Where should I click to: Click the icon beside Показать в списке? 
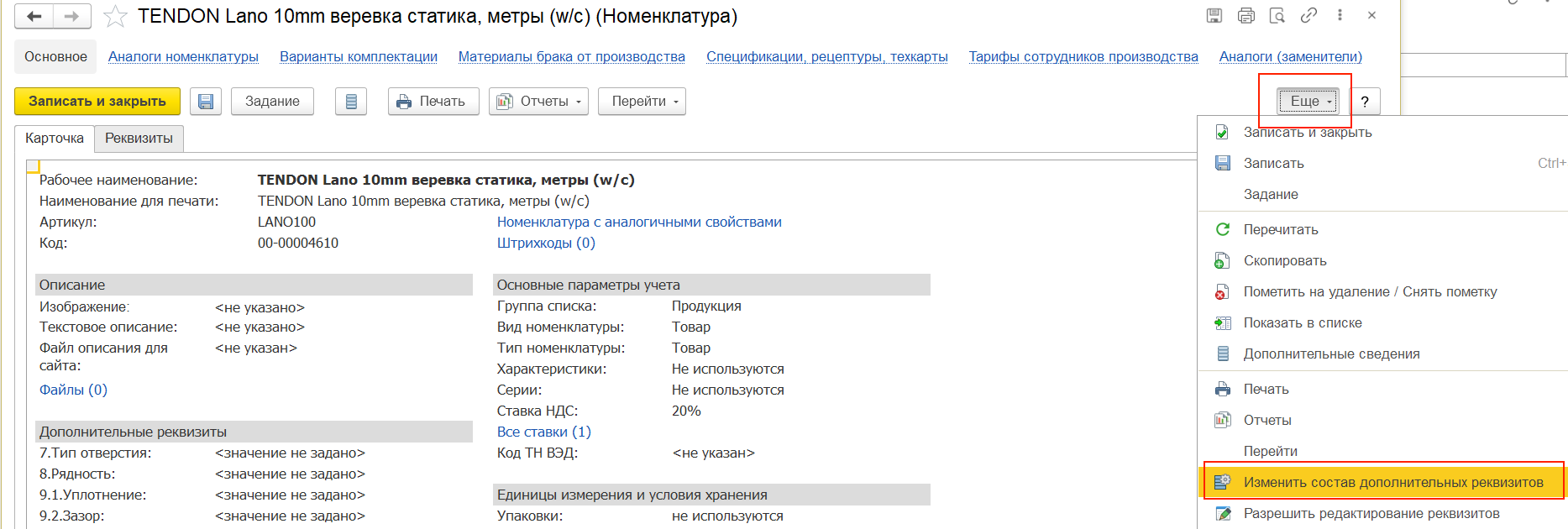[x=1223, y=323]
